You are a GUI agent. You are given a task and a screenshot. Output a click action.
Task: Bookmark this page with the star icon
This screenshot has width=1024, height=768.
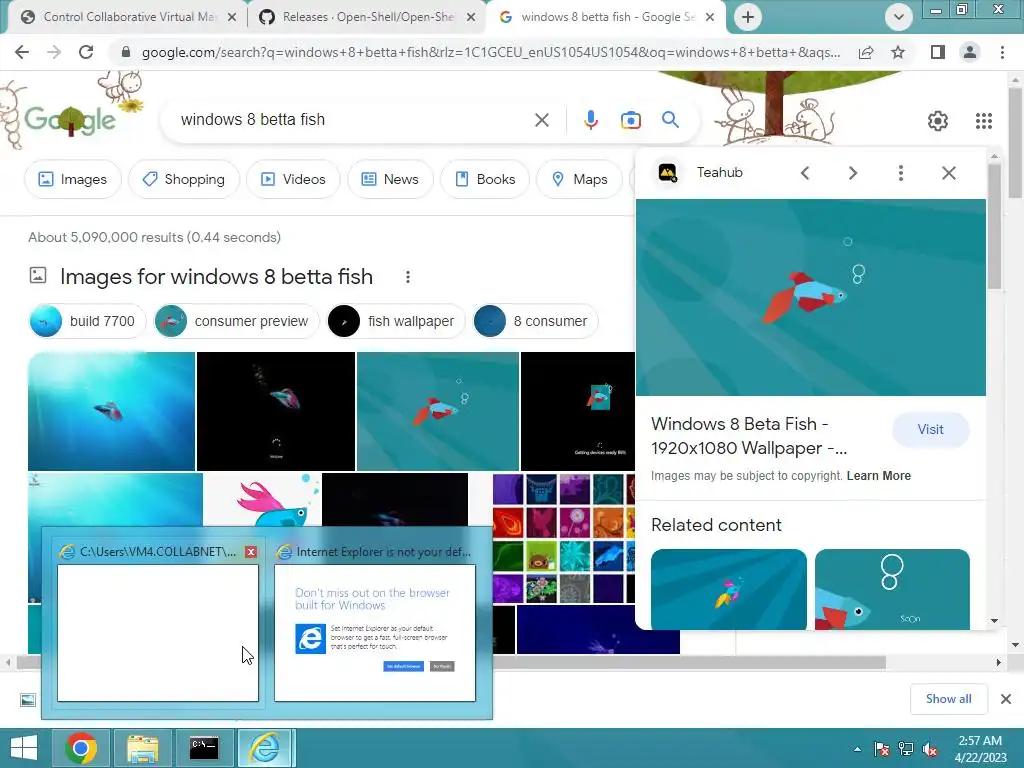click(898, 52)
